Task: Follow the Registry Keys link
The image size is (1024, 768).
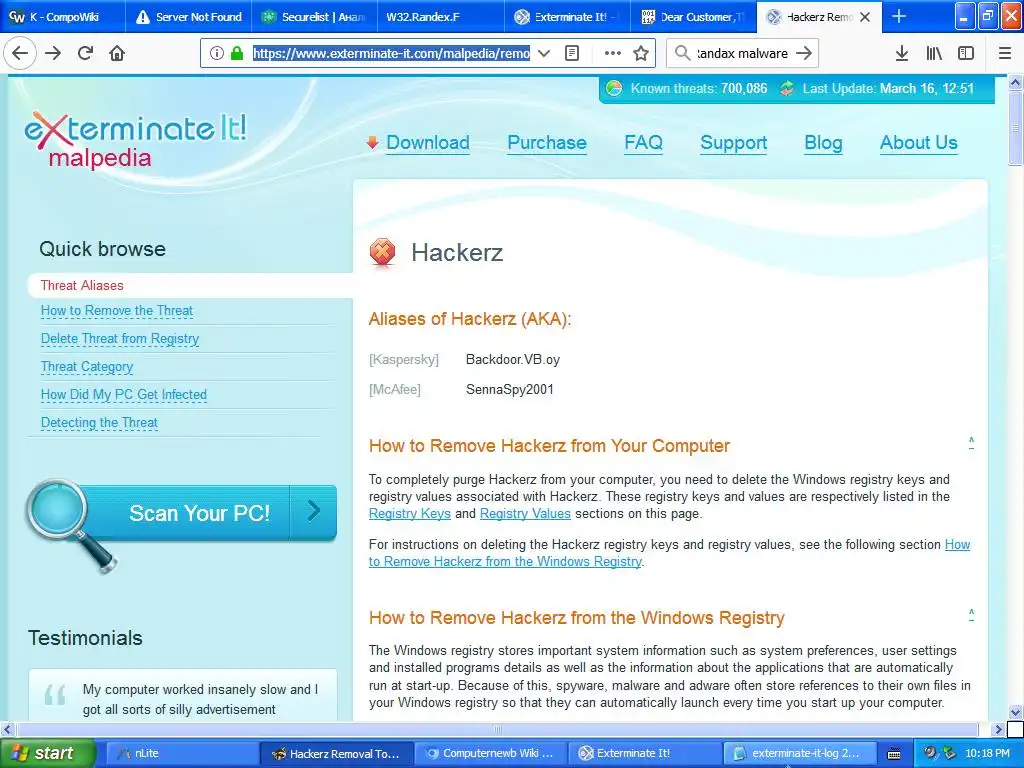Action: pyautogui.click(x=409, y=513)
